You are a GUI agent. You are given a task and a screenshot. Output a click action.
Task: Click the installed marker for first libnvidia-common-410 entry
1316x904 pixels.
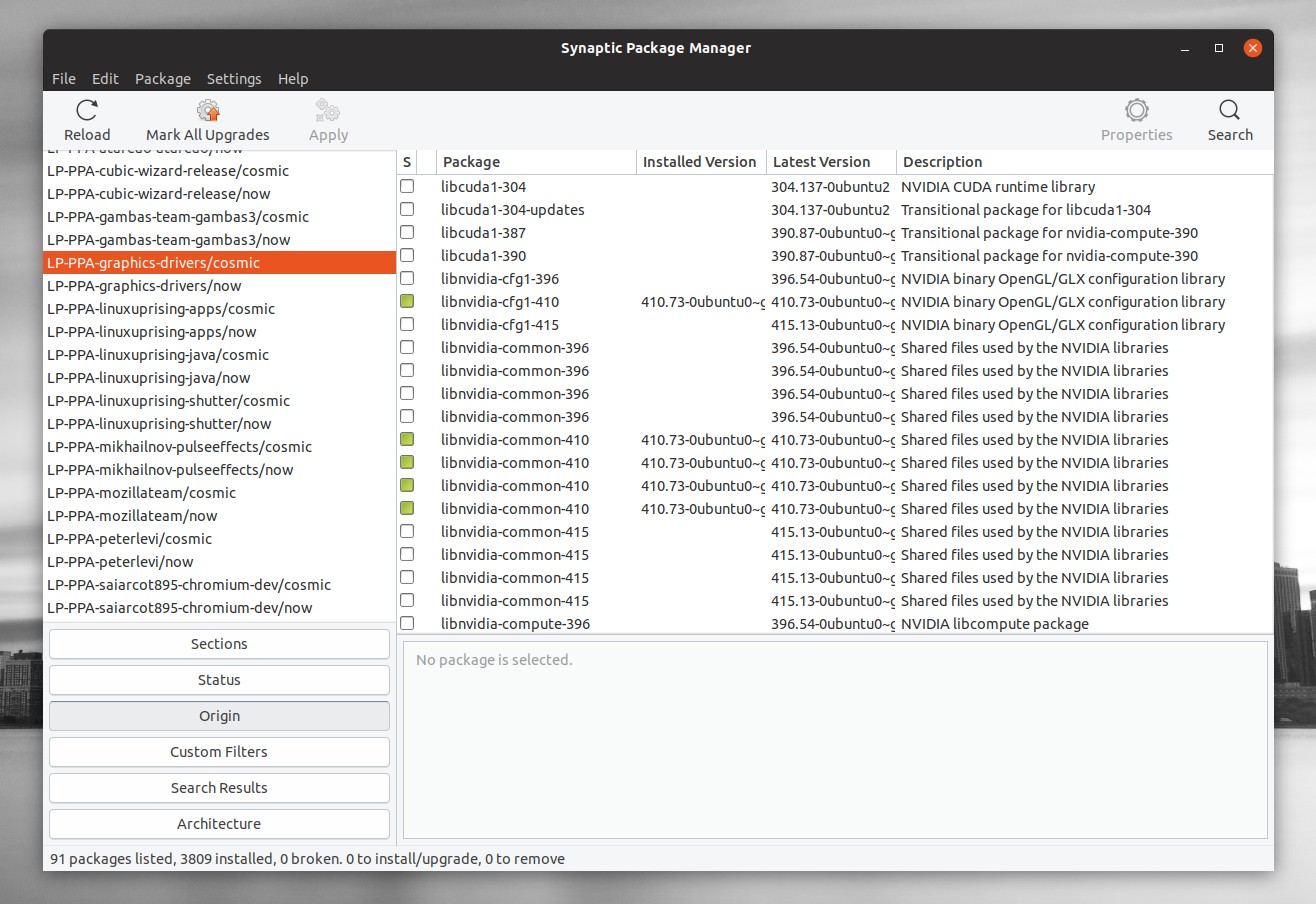(x=407, y=439)
